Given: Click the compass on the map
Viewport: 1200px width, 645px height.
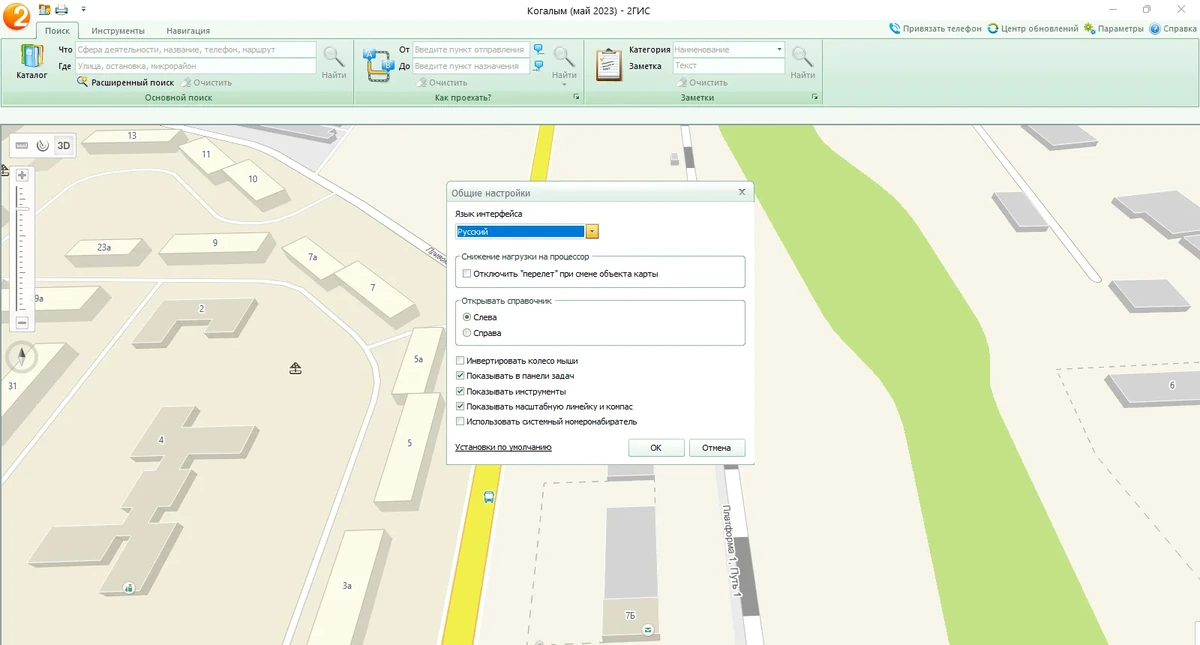Looking at the screenshot, I should pos(22,357).
